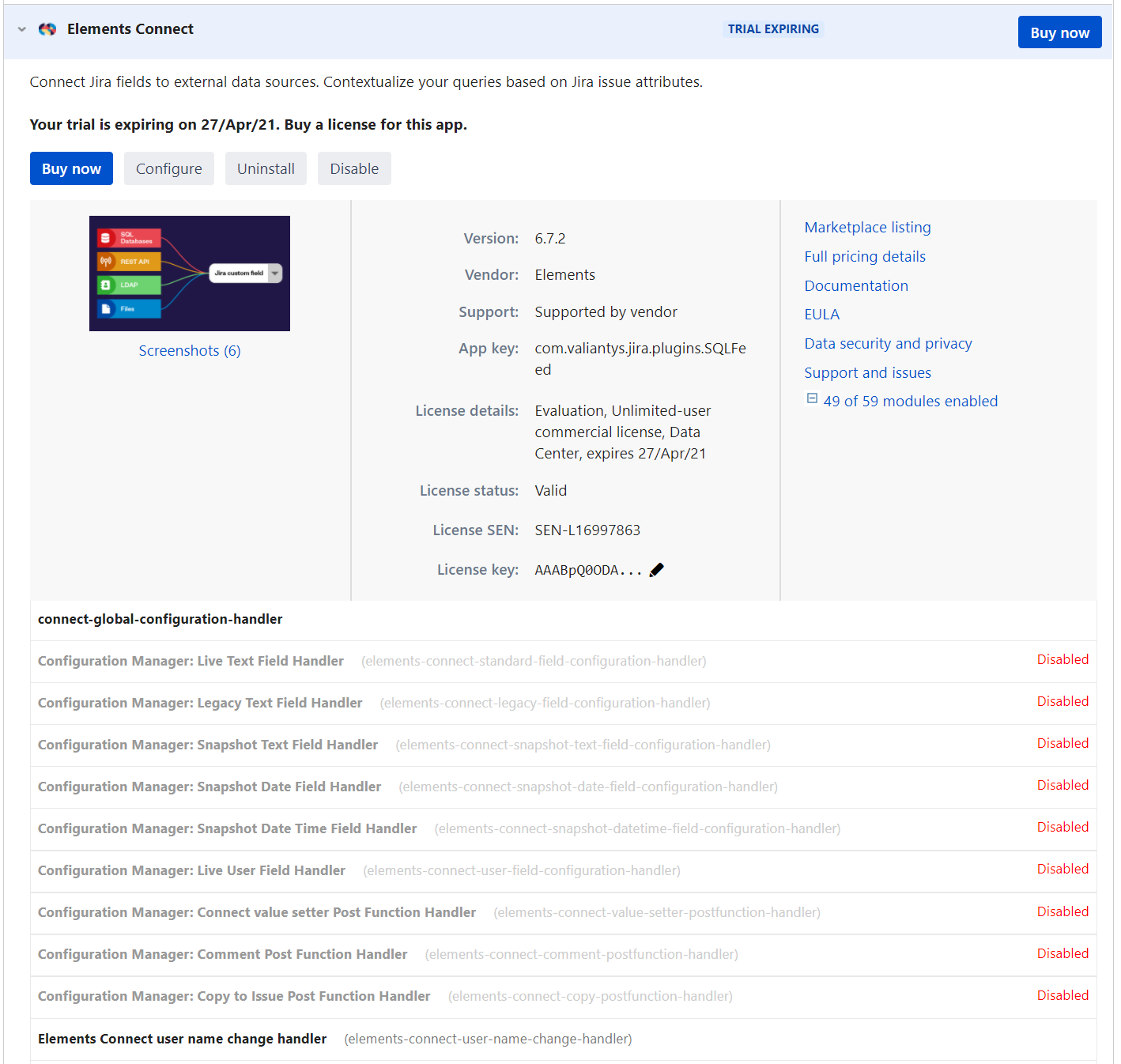This screenshot has width=1121, height=1064.
Task: Click the 49 of 59 modules enabled link
Action: click(x=910, y=402)
